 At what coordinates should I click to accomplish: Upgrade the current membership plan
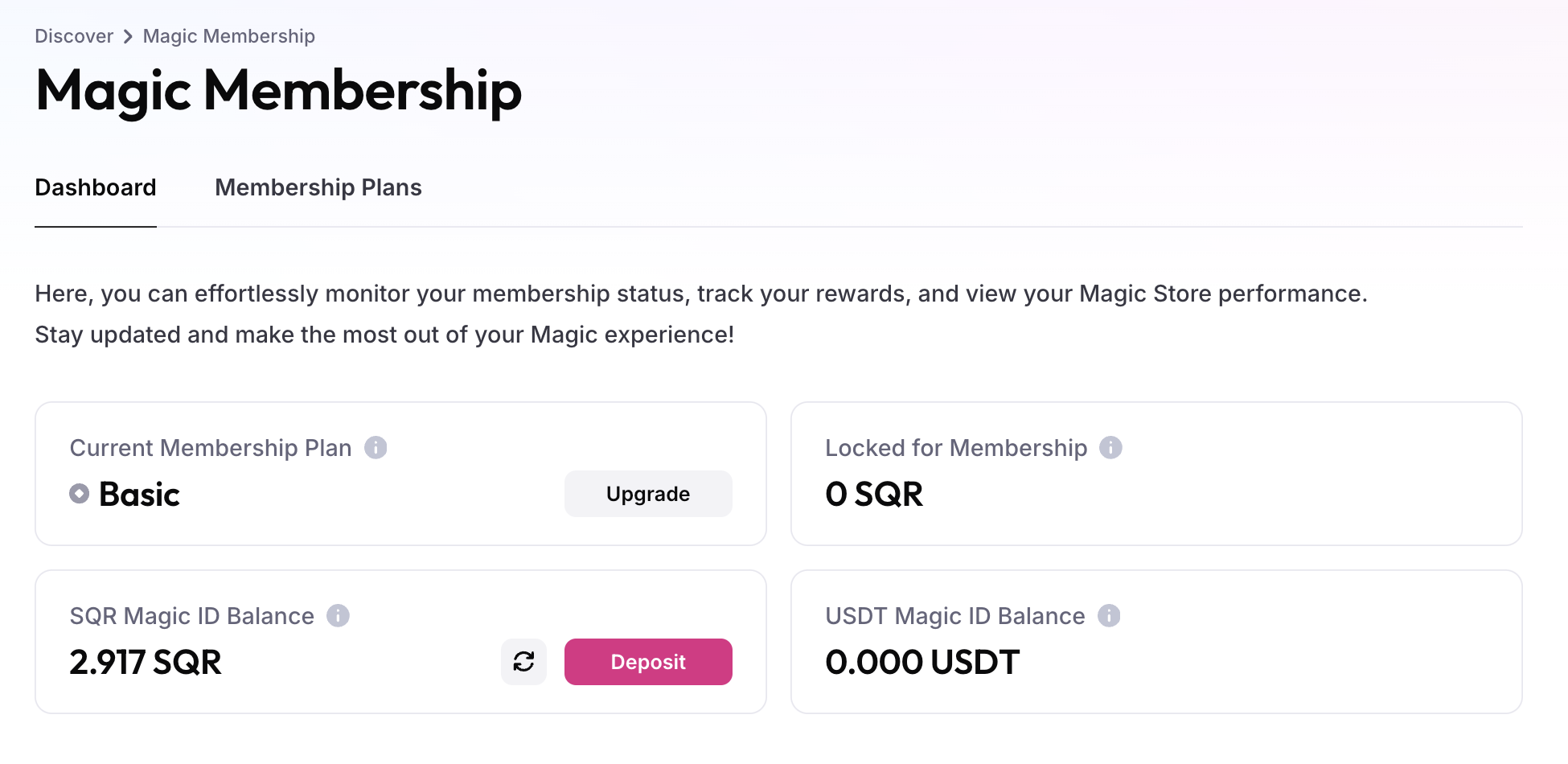coord(648,494)
